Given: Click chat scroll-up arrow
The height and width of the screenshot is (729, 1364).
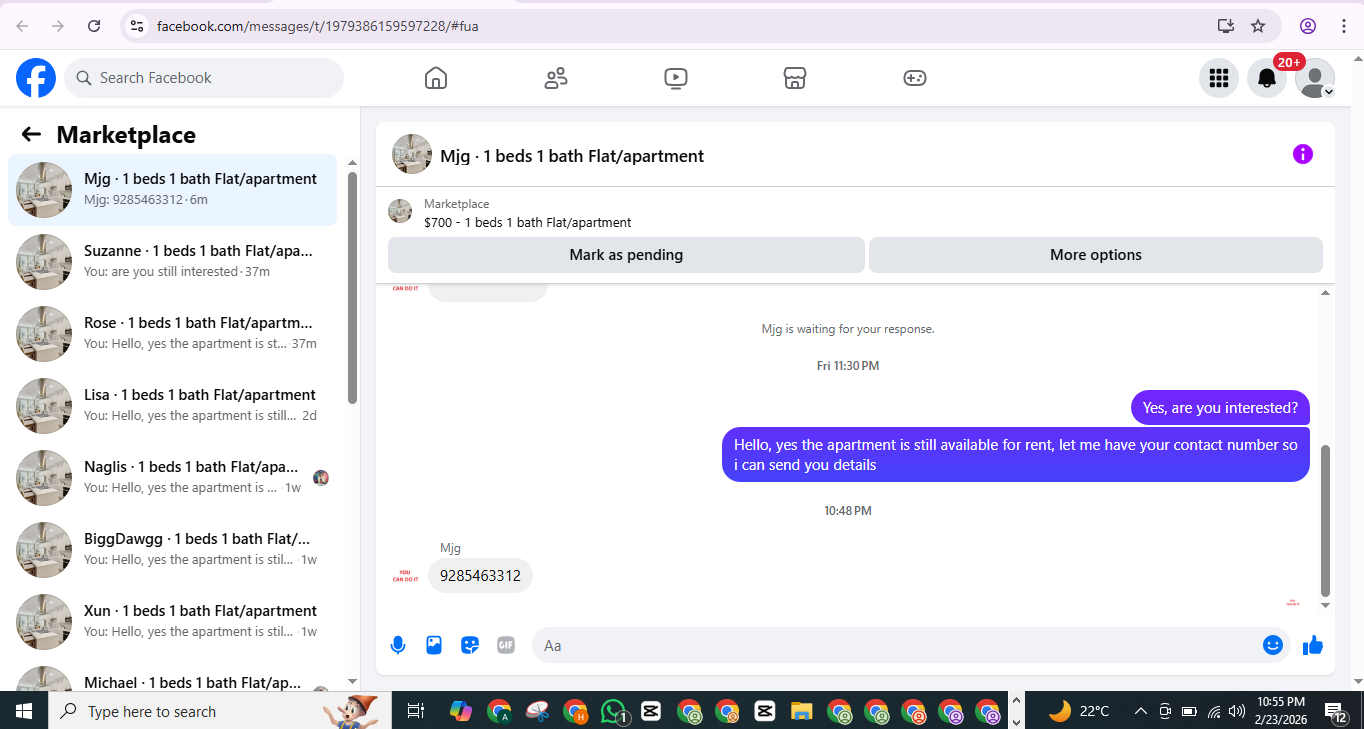Looking at the screenshot, I should [x=1326, y=293].
